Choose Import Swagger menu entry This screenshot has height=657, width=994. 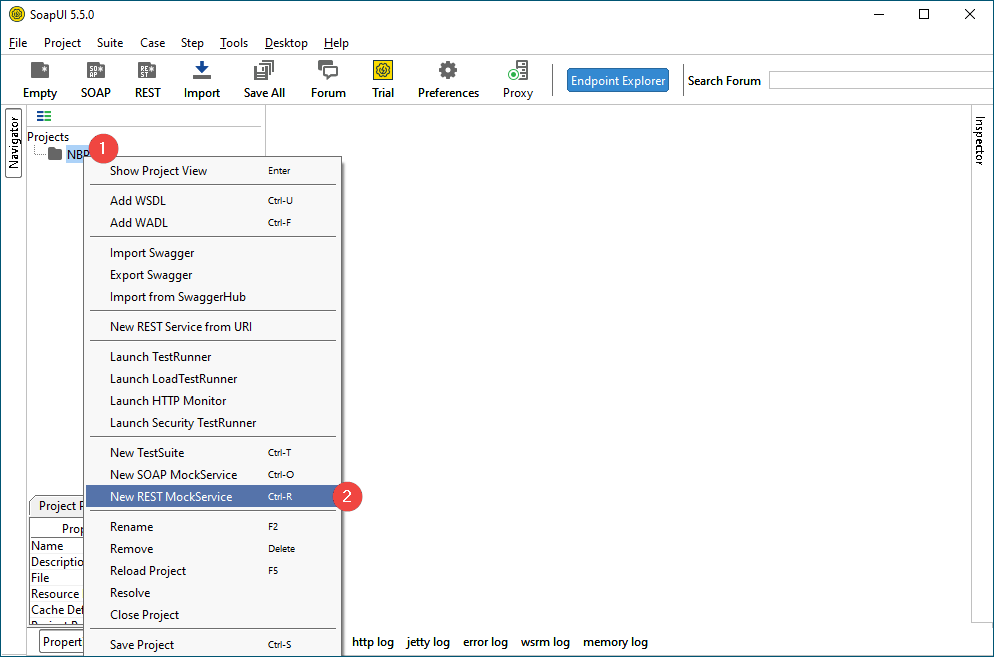pyautogui.click(x=212, y=252)
